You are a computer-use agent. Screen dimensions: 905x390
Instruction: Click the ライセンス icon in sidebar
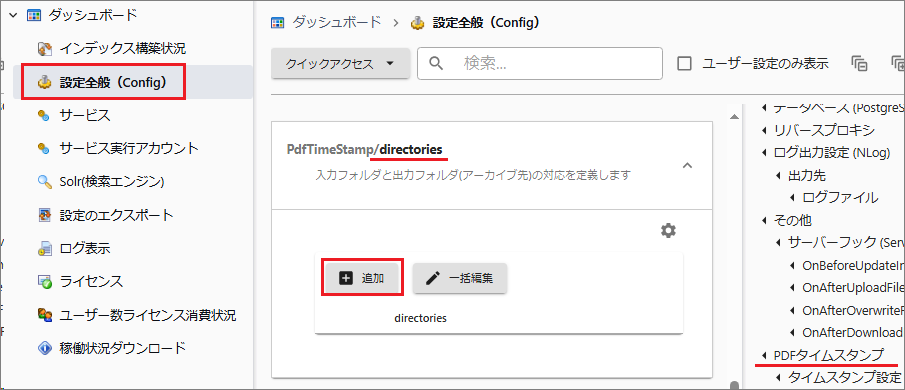pyautogui.click(x=44, y=282)
